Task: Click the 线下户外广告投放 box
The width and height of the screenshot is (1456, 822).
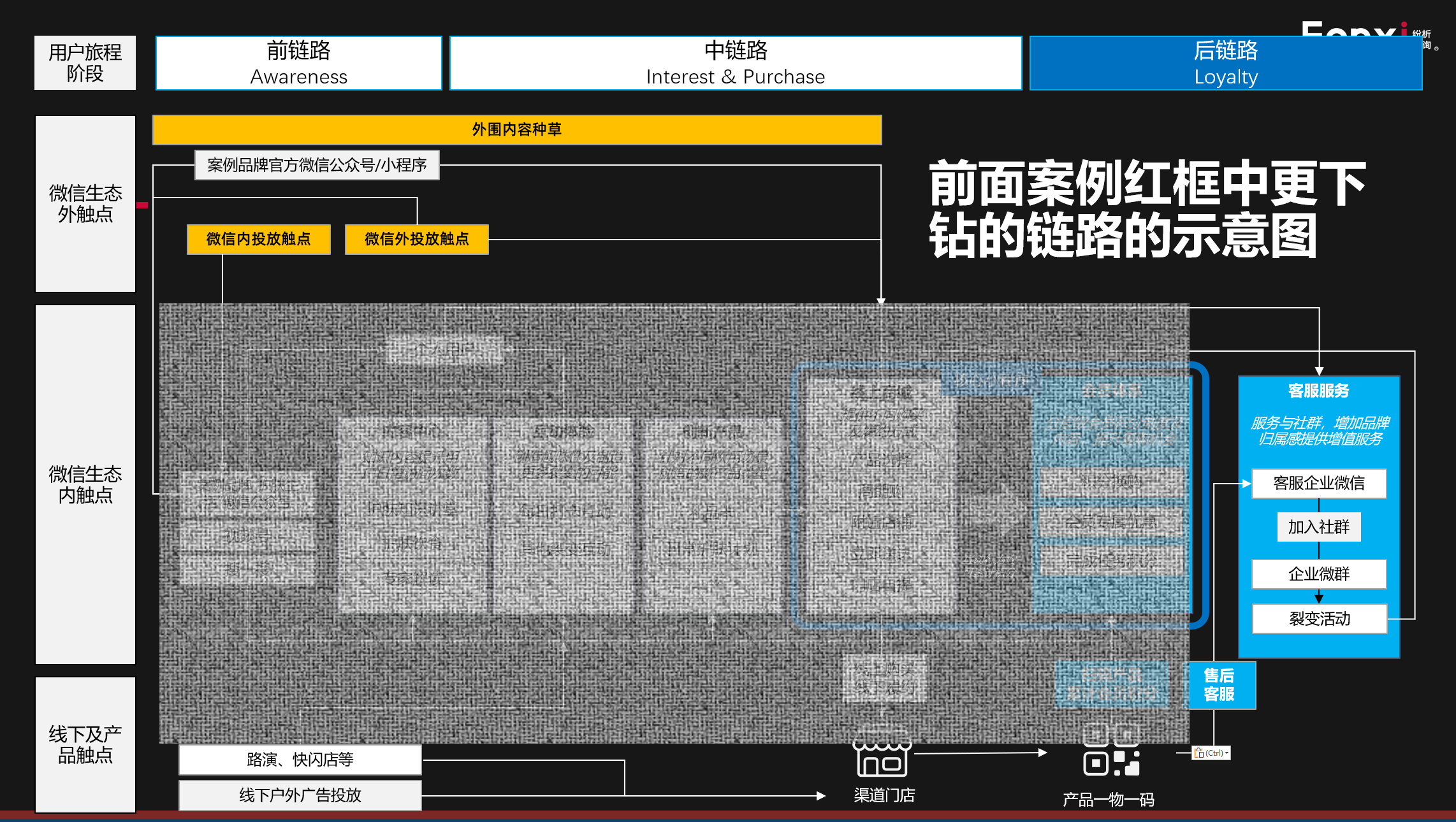Action: pyautogui.click(x=300, y=795)
